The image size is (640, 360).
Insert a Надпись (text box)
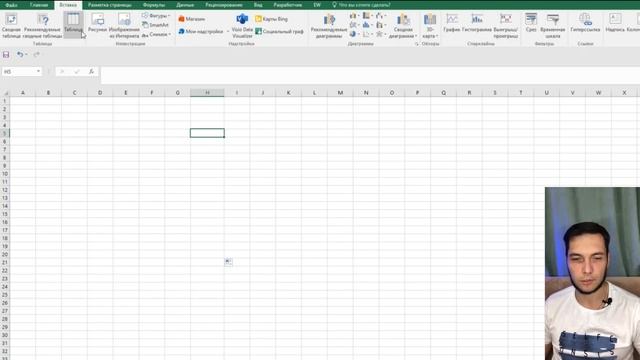click(x=615, y=23)
